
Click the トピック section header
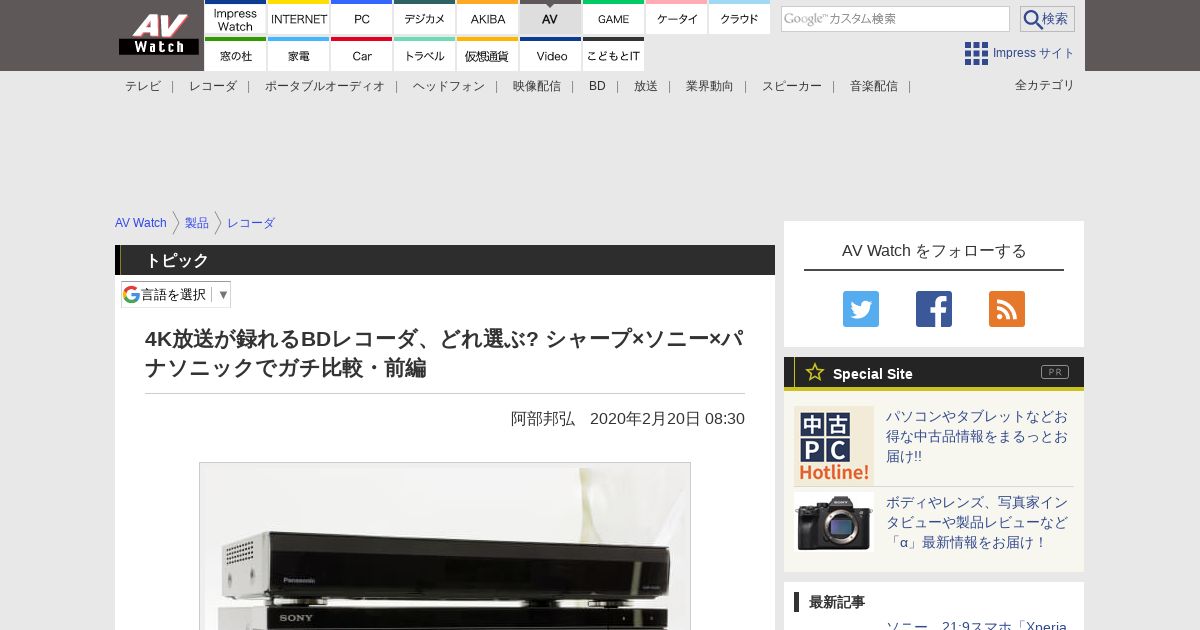tap(445, 260)
